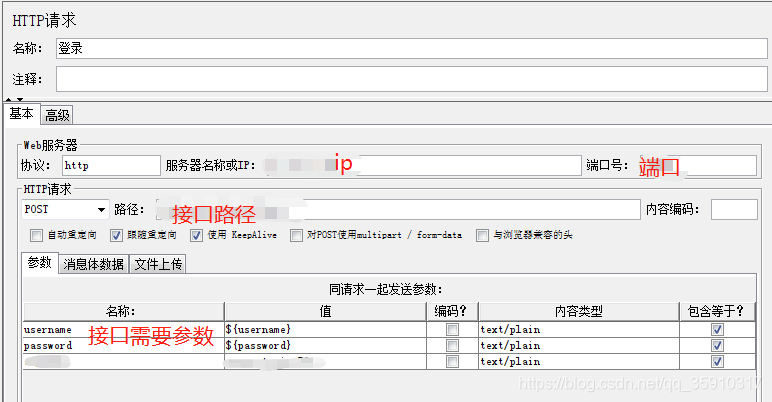This screenshot has width=772, height=402.
Task: Click the 服务器名称或IP input field
Action: 421,166
